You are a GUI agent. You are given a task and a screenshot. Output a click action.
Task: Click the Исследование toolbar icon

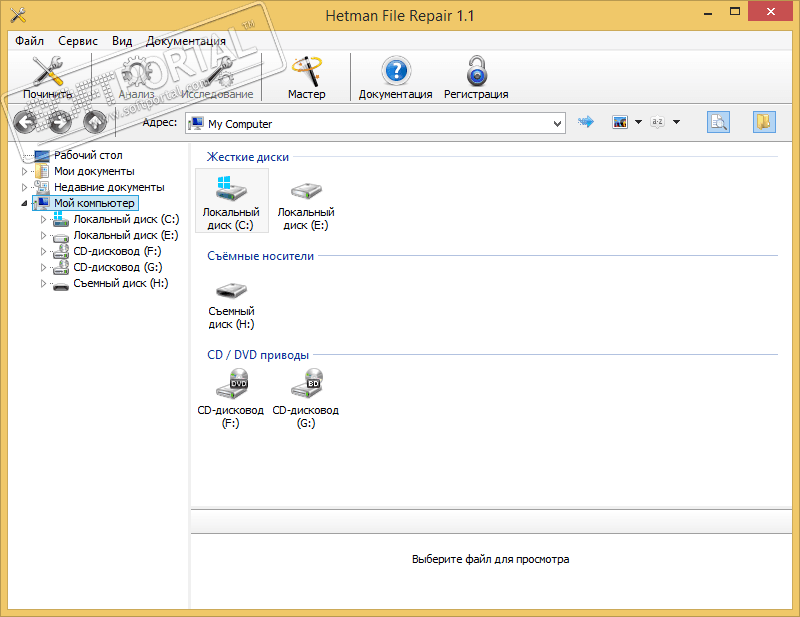pos(217,71)
